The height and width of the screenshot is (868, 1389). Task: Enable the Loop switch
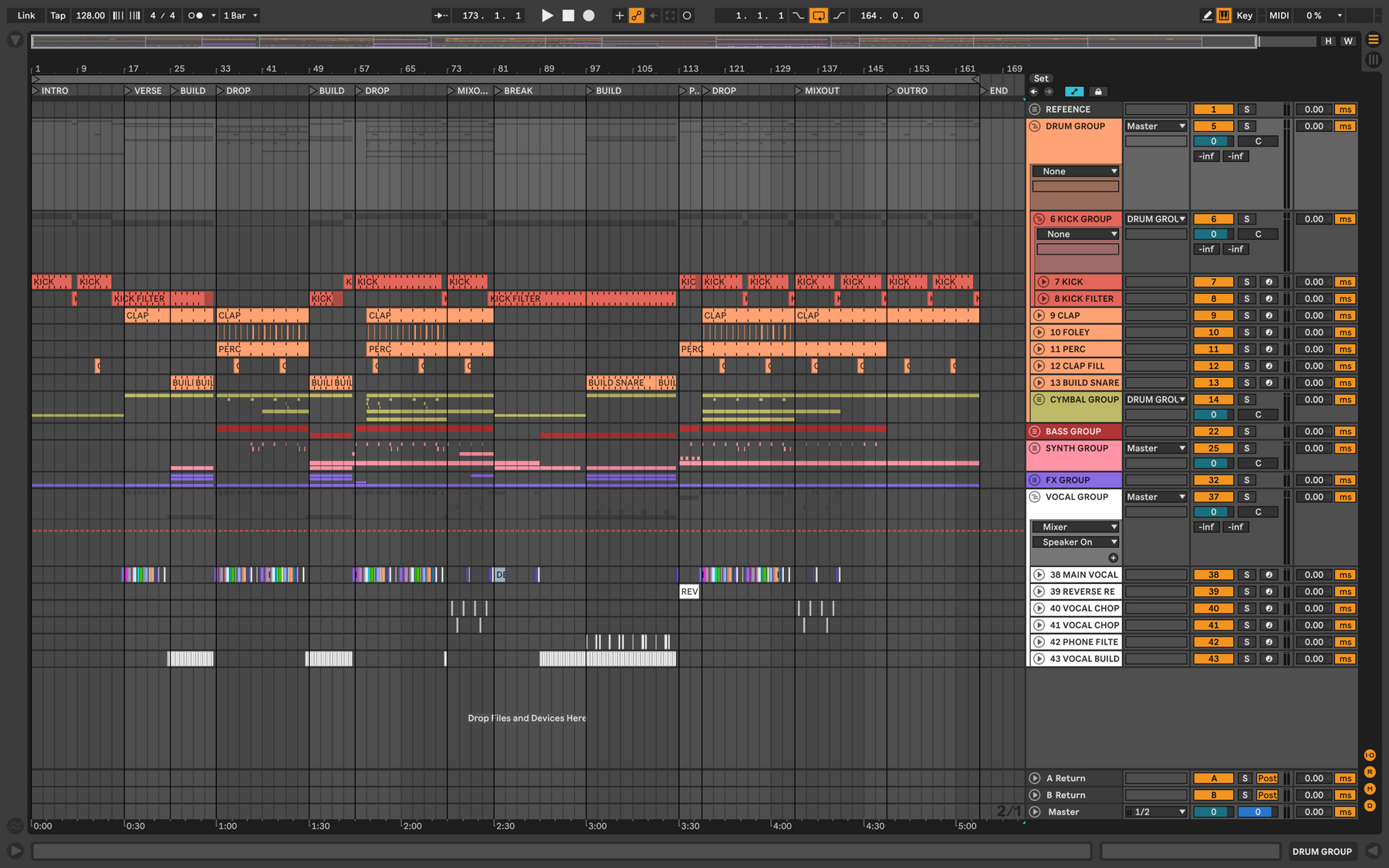[x=819, y=15]
